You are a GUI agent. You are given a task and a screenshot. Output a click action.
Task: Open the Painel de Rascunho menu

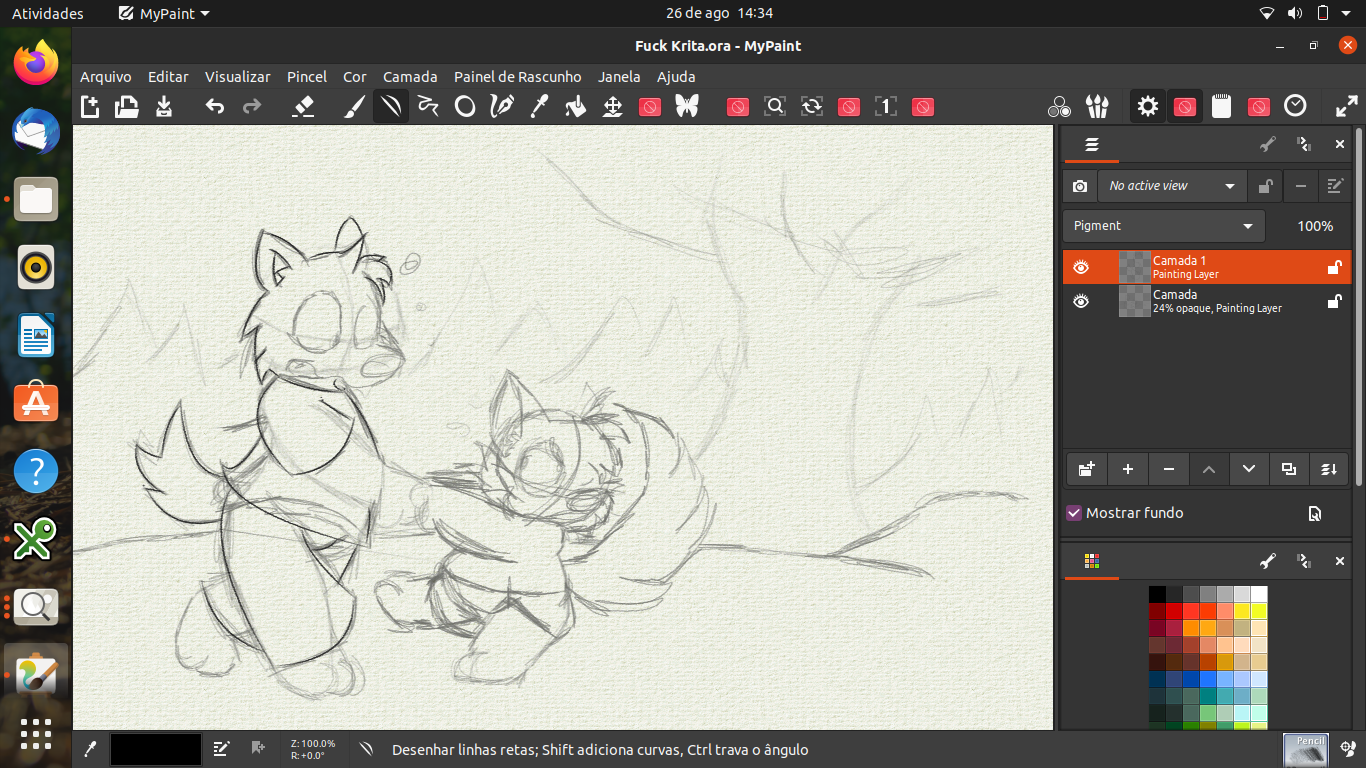pos(518,77)
